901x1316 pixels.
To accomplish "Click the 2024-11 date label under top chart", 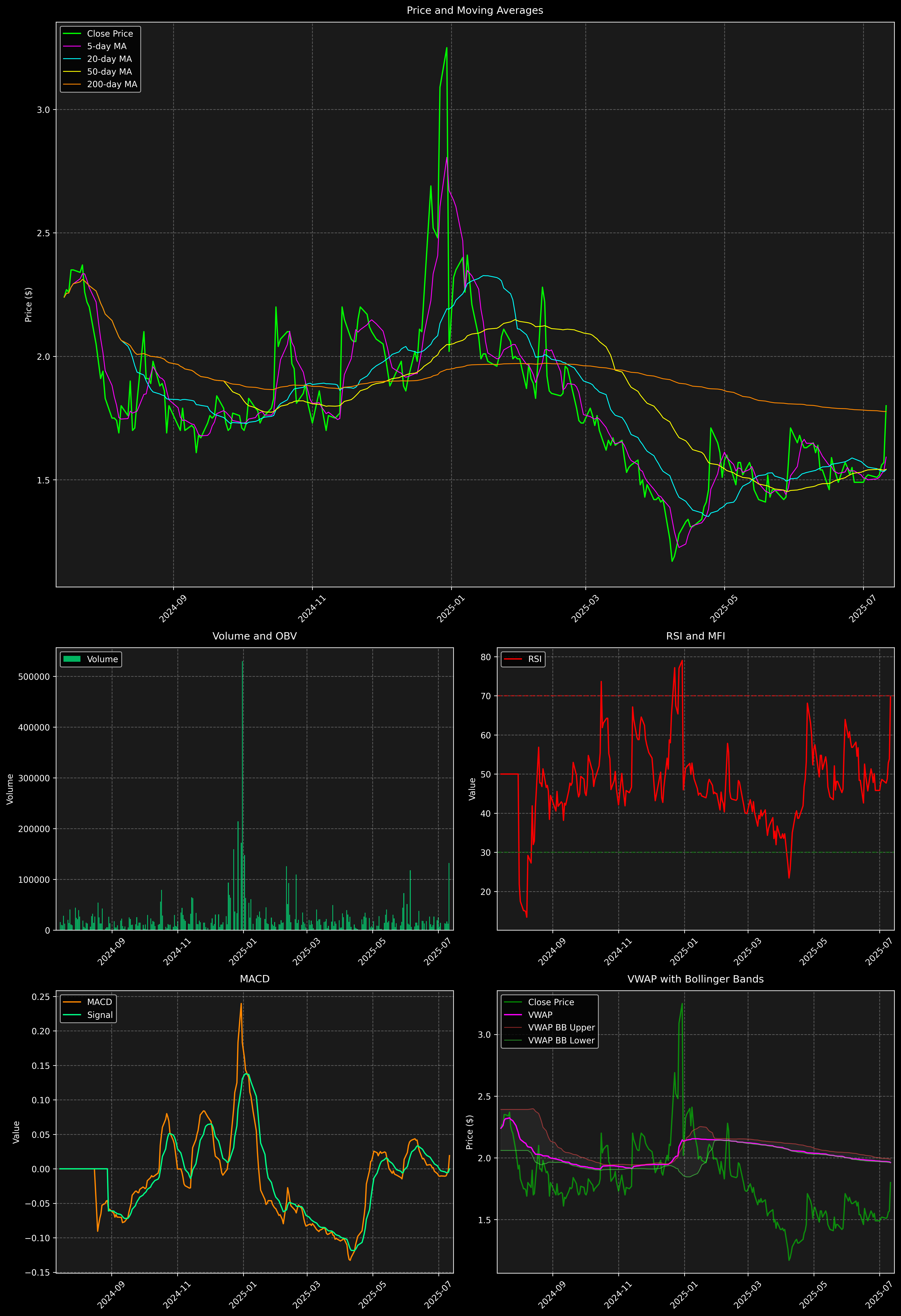I will click(x=312, y=609).
